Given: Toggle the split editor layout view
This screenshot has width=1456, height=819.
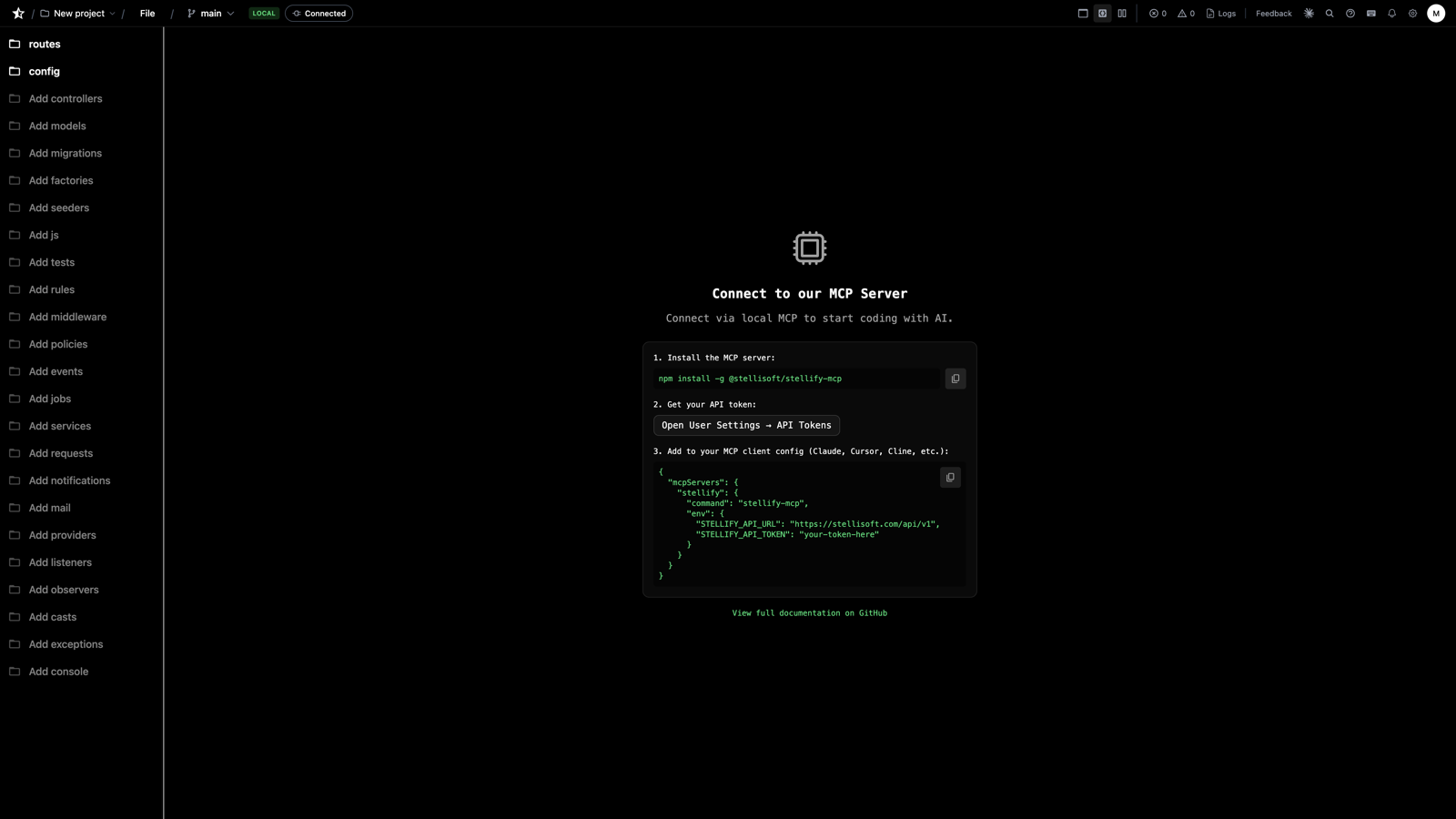Looking at the screenshot, I should tap(1122, 13).
